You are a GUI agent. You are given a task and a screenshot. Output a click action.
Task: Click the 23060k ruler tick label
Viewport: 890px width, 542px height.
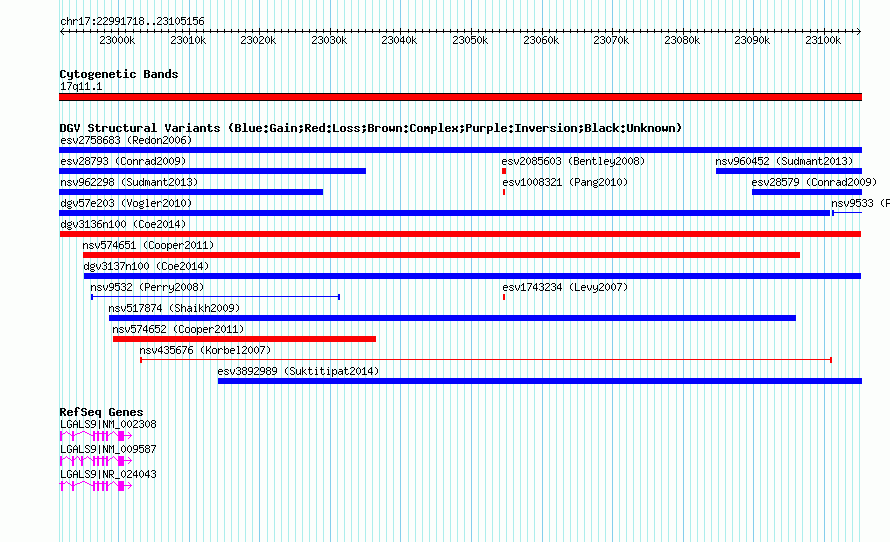(541, 40)
